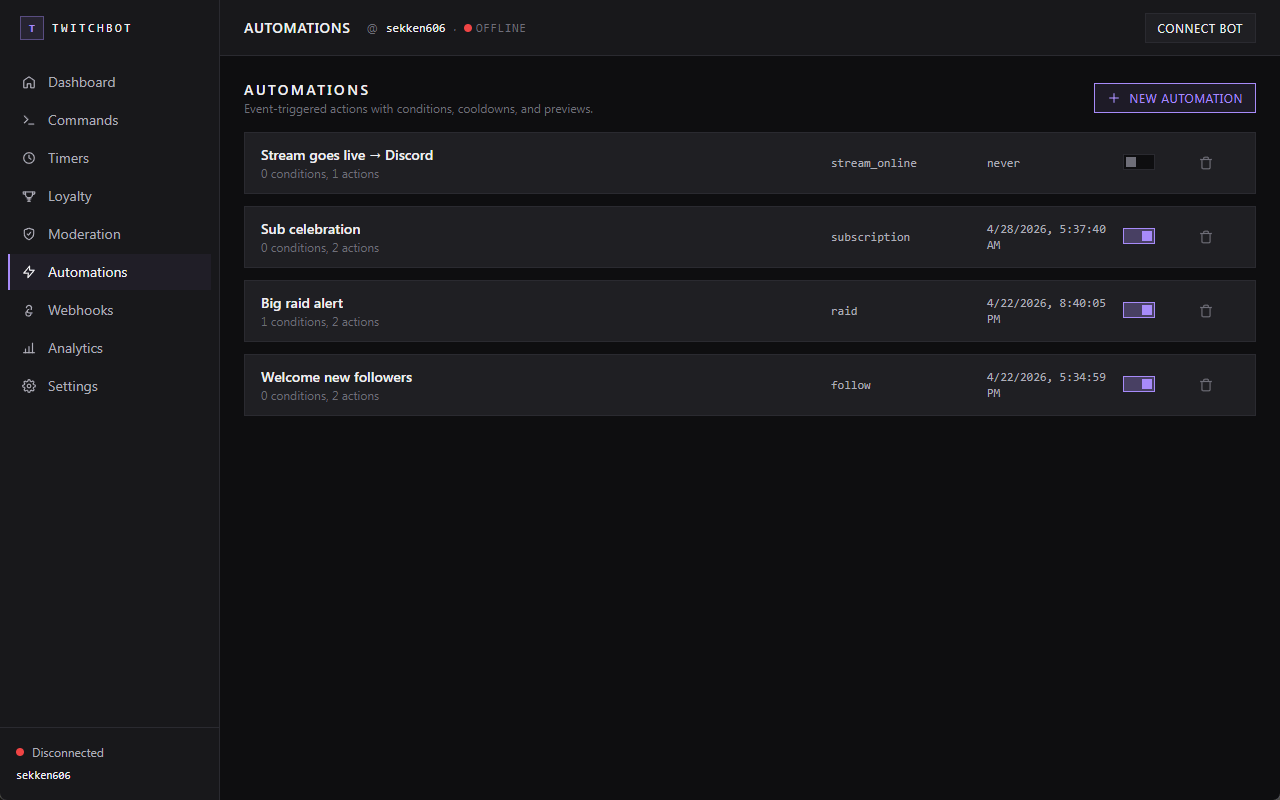The width and height of the screenshot is (1280, 800).
Task: Click the 4/22/2026, 8:40:05 PM timestamp
Action: [1046, 311]
